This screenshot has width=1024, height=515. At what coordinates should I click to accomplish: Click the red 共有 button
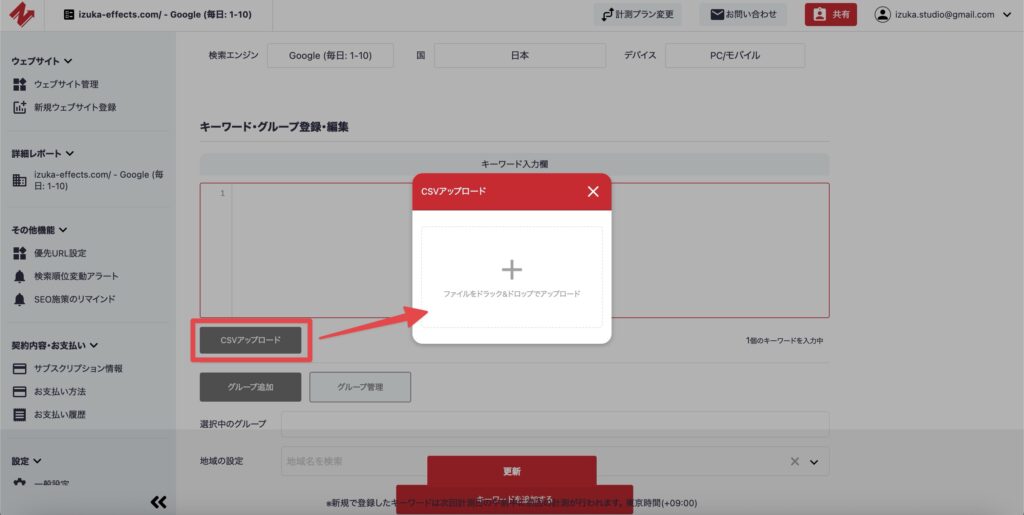click(831, 15)
